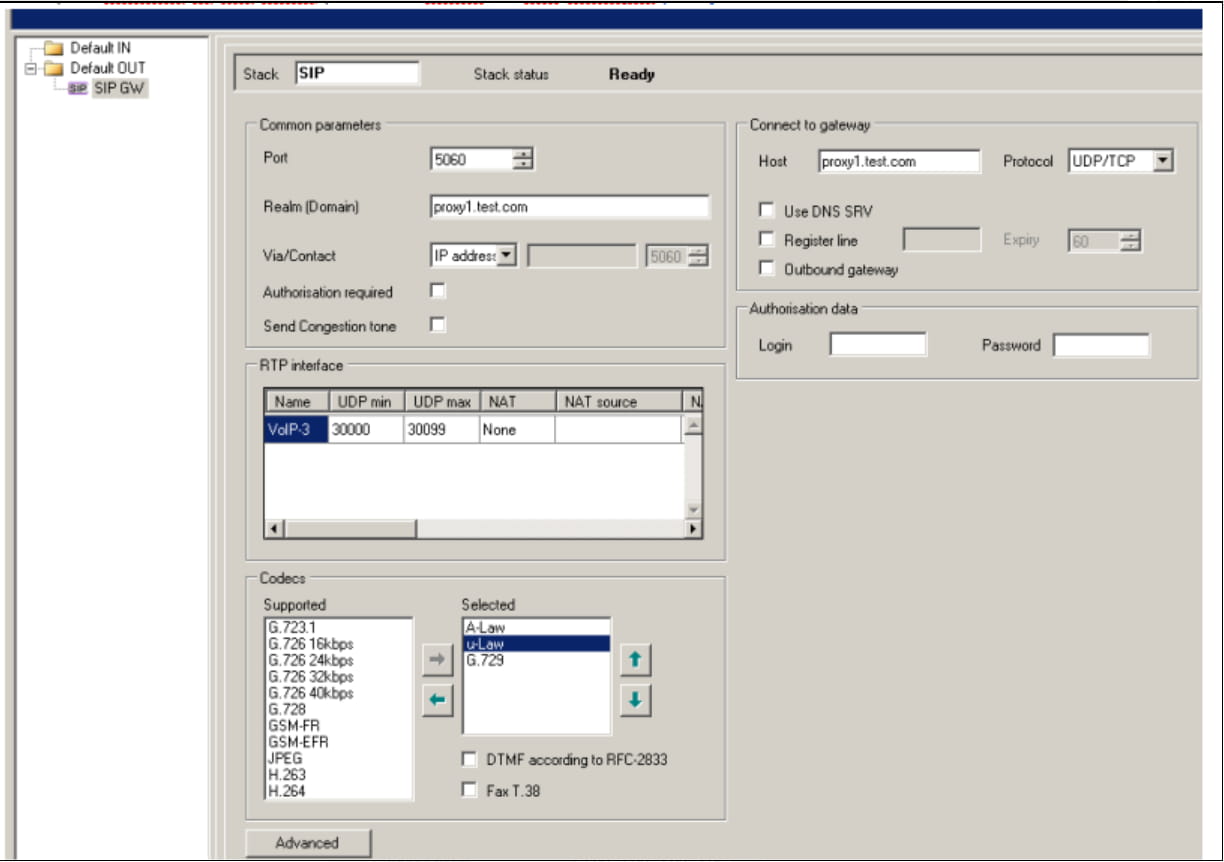Click the remove codec left-arrow button
1224x862 pixels.
point(438,701)
